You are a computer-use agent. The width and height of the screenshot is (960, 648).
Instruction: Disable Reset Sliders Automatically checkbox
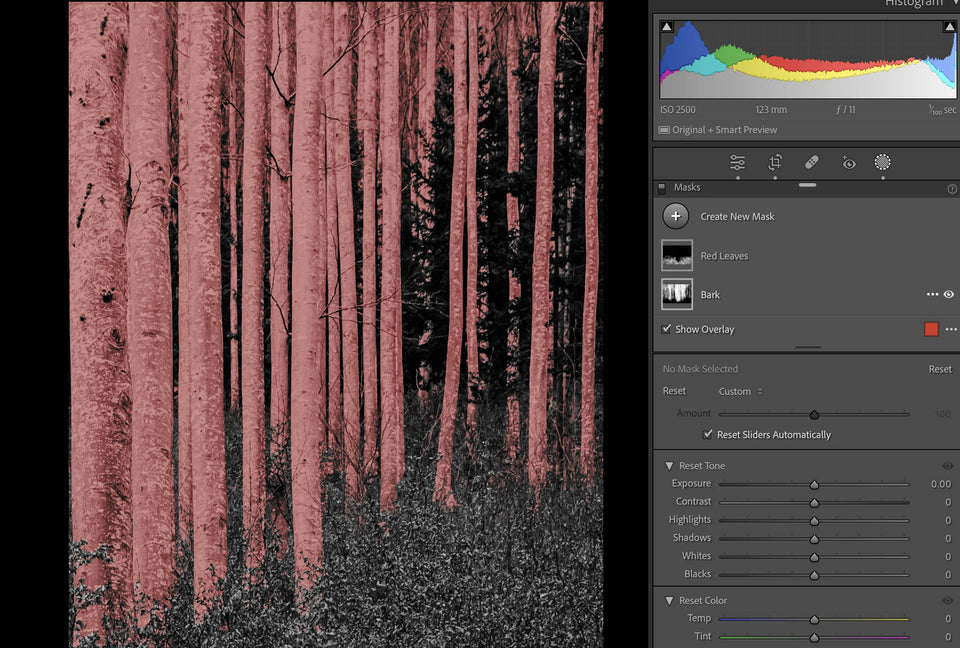tap(708, 435)
